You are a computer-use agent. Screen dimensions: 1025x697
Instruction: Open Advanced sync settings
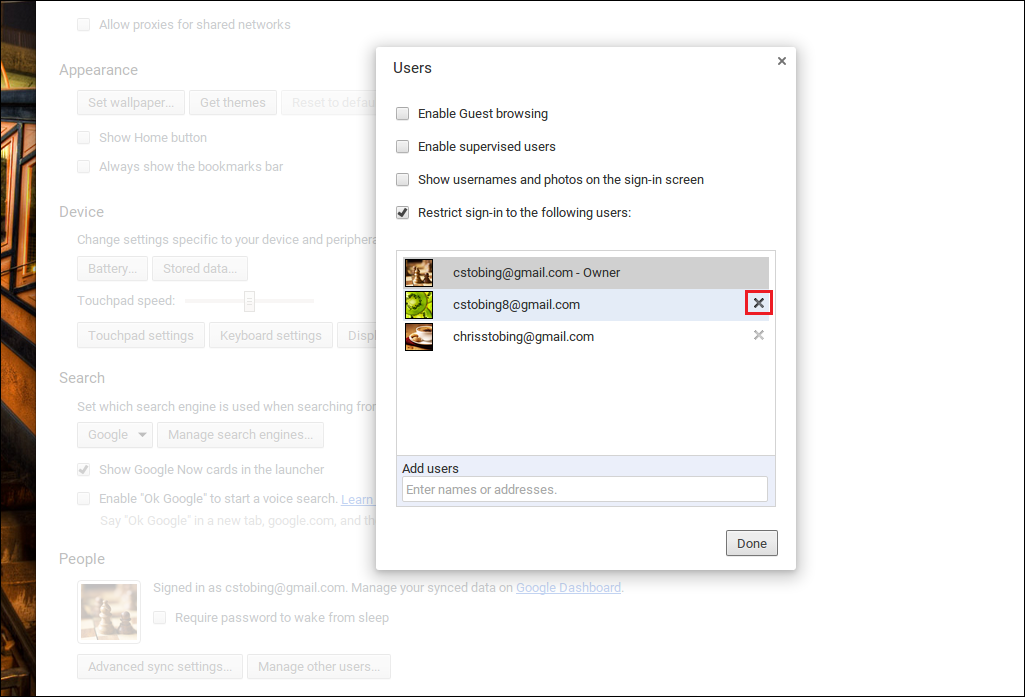pos(160,666)
